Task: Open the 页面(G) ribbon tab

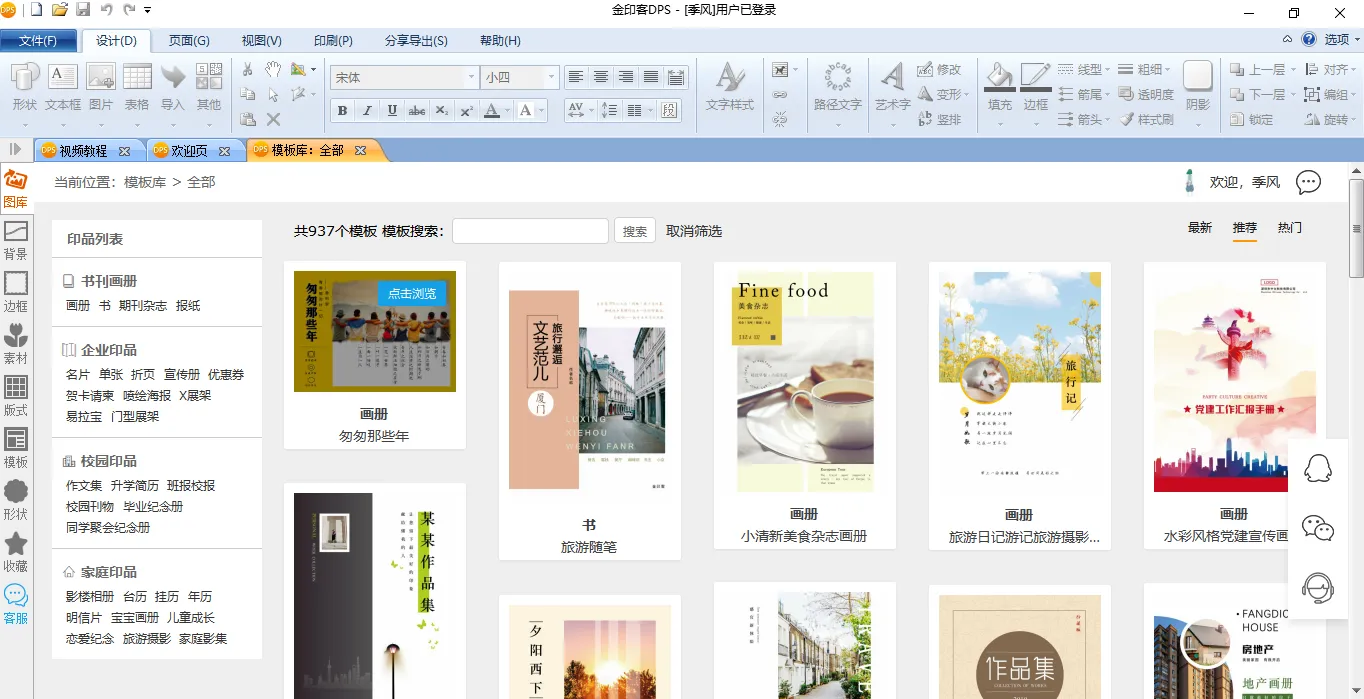Action: point(189,41)
